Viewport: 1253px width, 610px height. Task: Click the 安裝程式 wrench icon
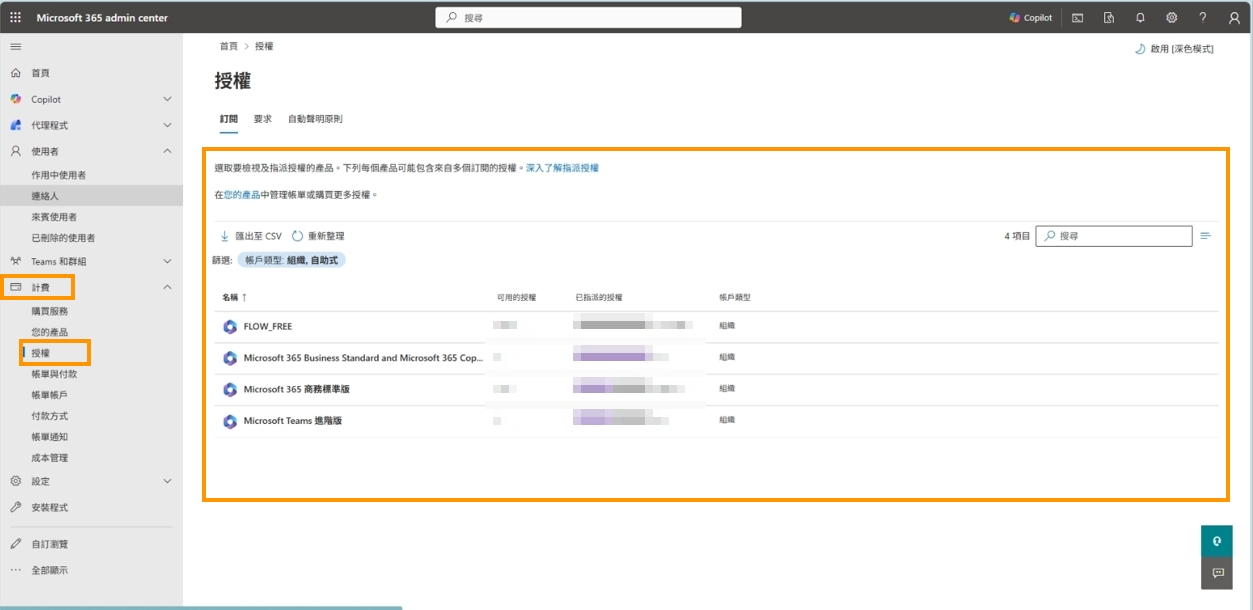point(15,507)
